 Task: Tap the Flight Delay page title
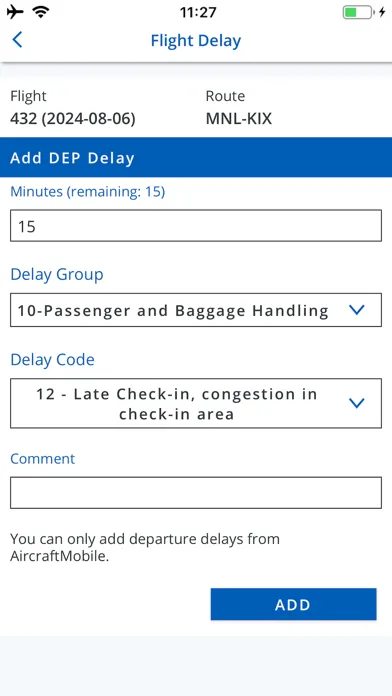coord(196,41)
